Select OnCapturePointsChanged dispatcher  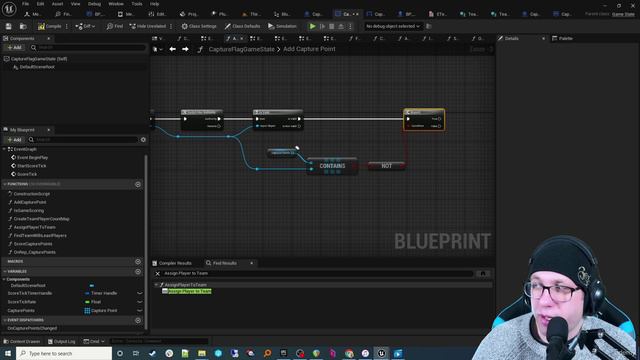(32, 328)
